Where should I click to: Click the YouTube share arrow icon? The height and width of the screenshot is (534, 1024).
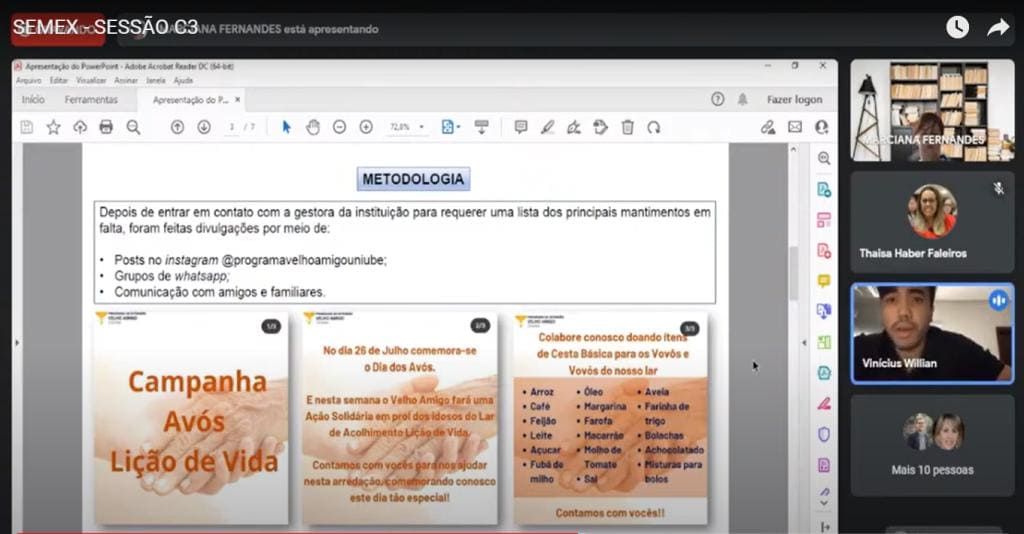(998, 27)
